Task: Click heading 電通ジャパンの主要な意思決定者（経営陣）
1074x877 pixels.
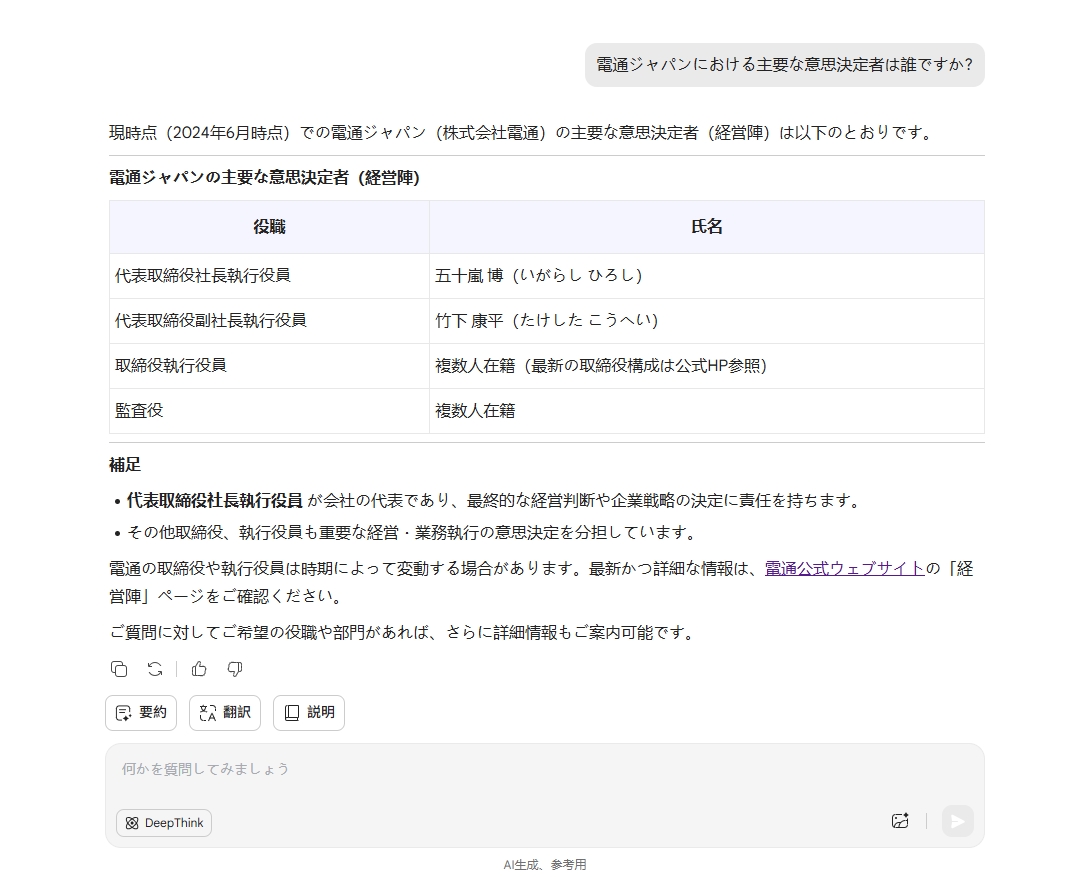Action: coord(264,178)
